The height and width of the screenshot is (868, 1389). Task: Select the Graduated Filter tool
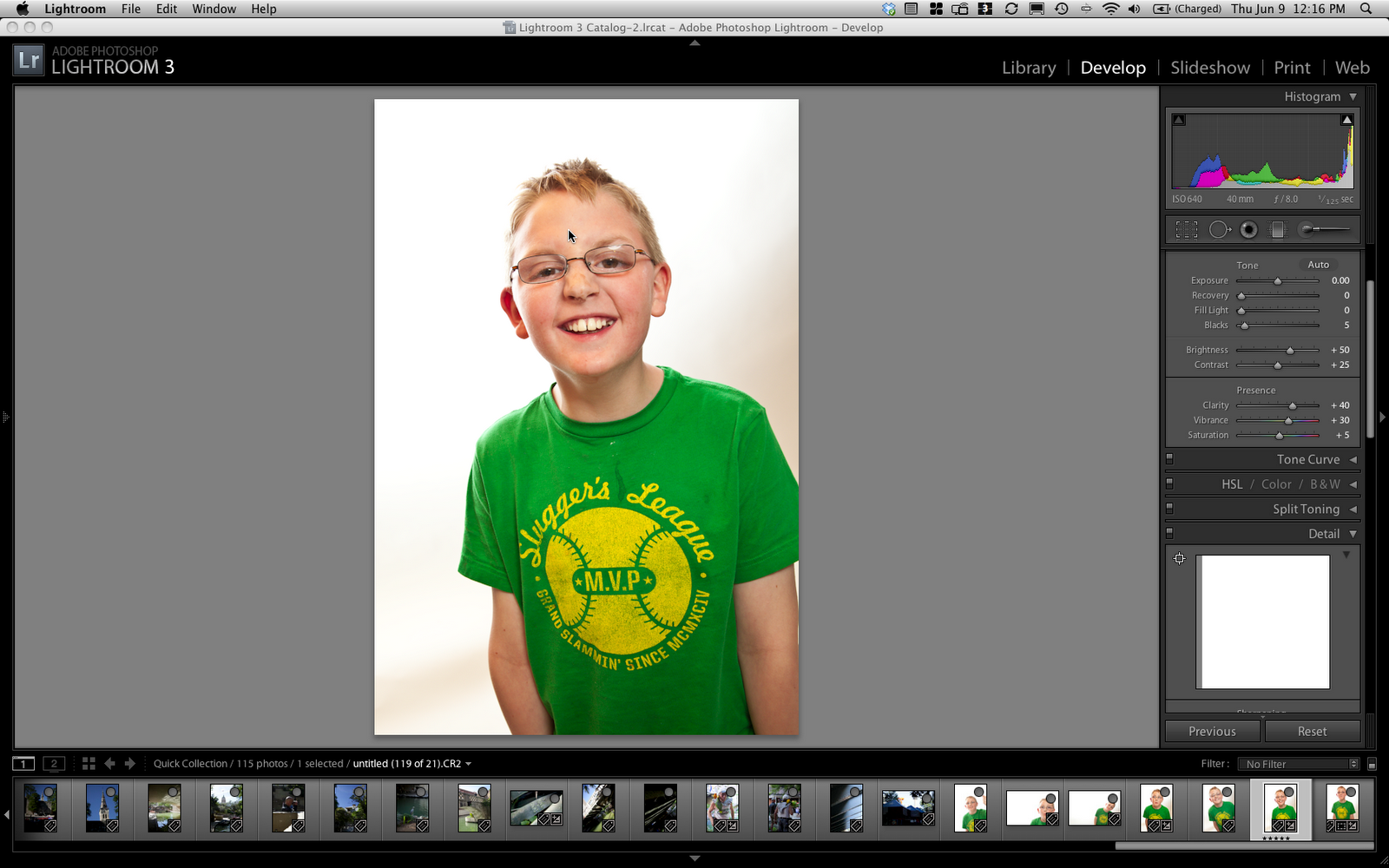(x=1277, y=229)
